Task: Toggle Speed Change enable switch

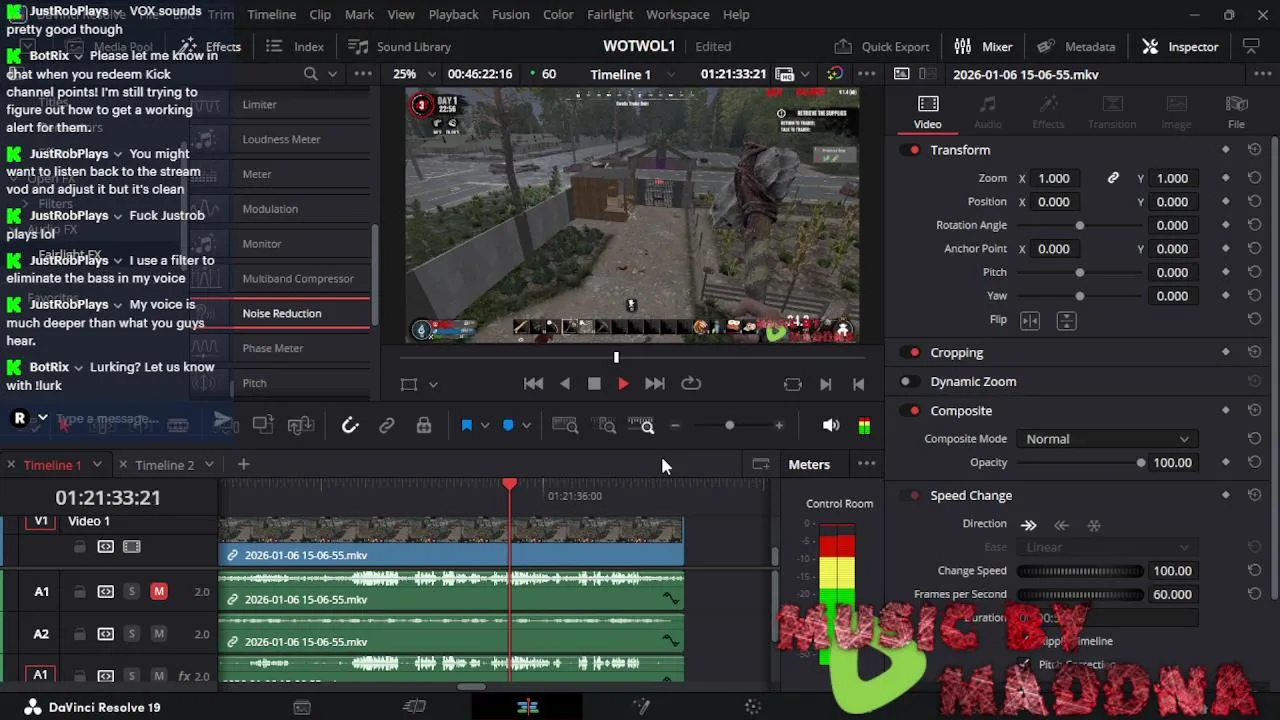Action: (x=910, y=495)
